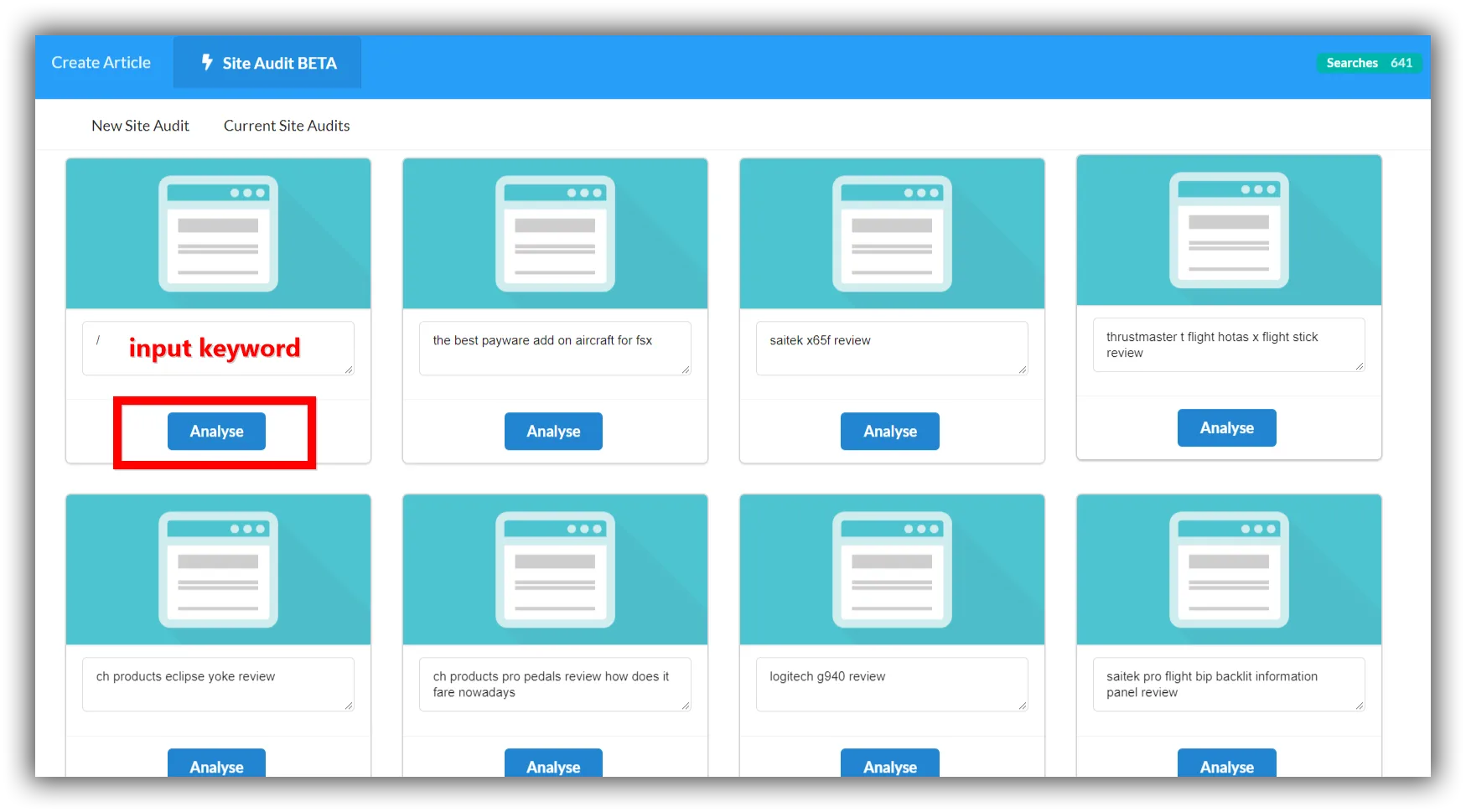Click Analyse for thrustmaster t flight hotas review
The height and width of the screenshot is (812, 1466).
(x=1227, y=428)
